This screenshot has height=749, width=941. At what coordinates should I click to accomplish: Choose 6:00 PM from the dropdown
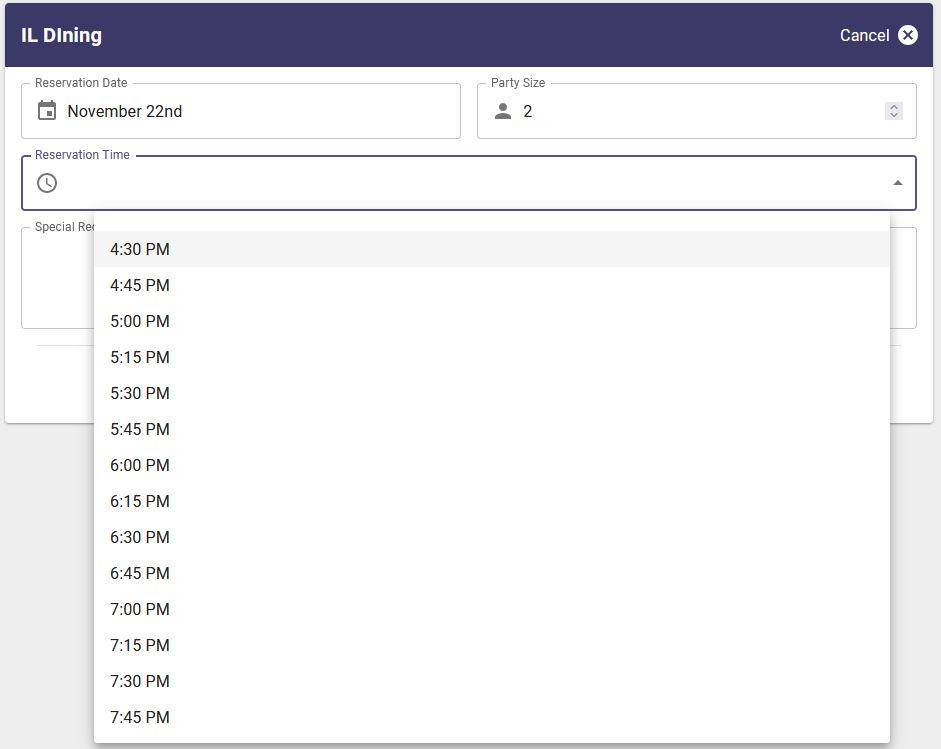tap(140, 465)
